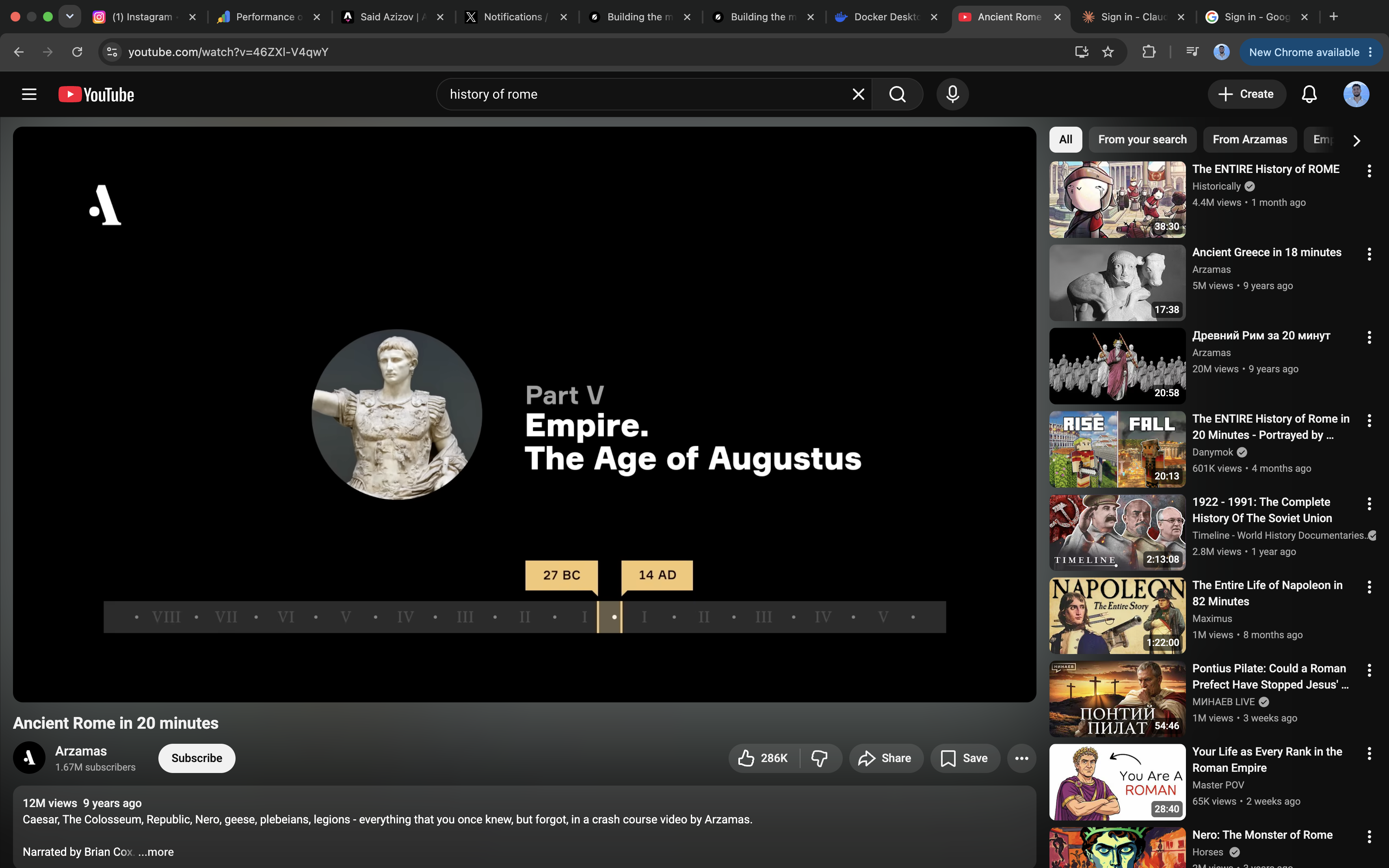Screen dimensions: 1389x868
Task: Open YouTube notifications bell
Action: (x=1309, y=94)
